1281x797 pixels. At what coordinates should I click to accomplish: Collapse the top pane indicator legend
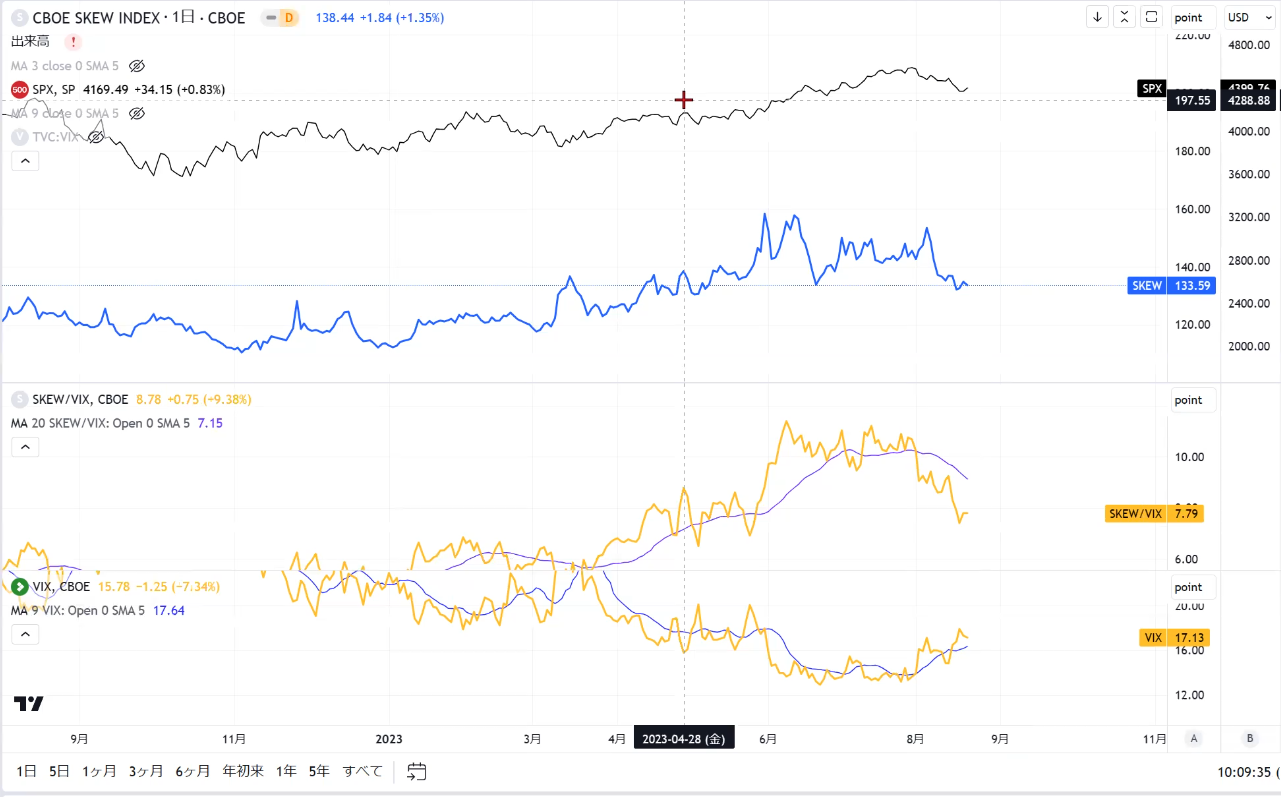25,161
